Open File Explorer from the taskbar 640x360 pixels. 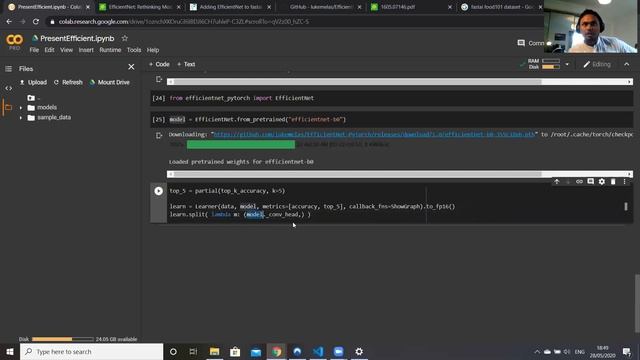(214, 351)
